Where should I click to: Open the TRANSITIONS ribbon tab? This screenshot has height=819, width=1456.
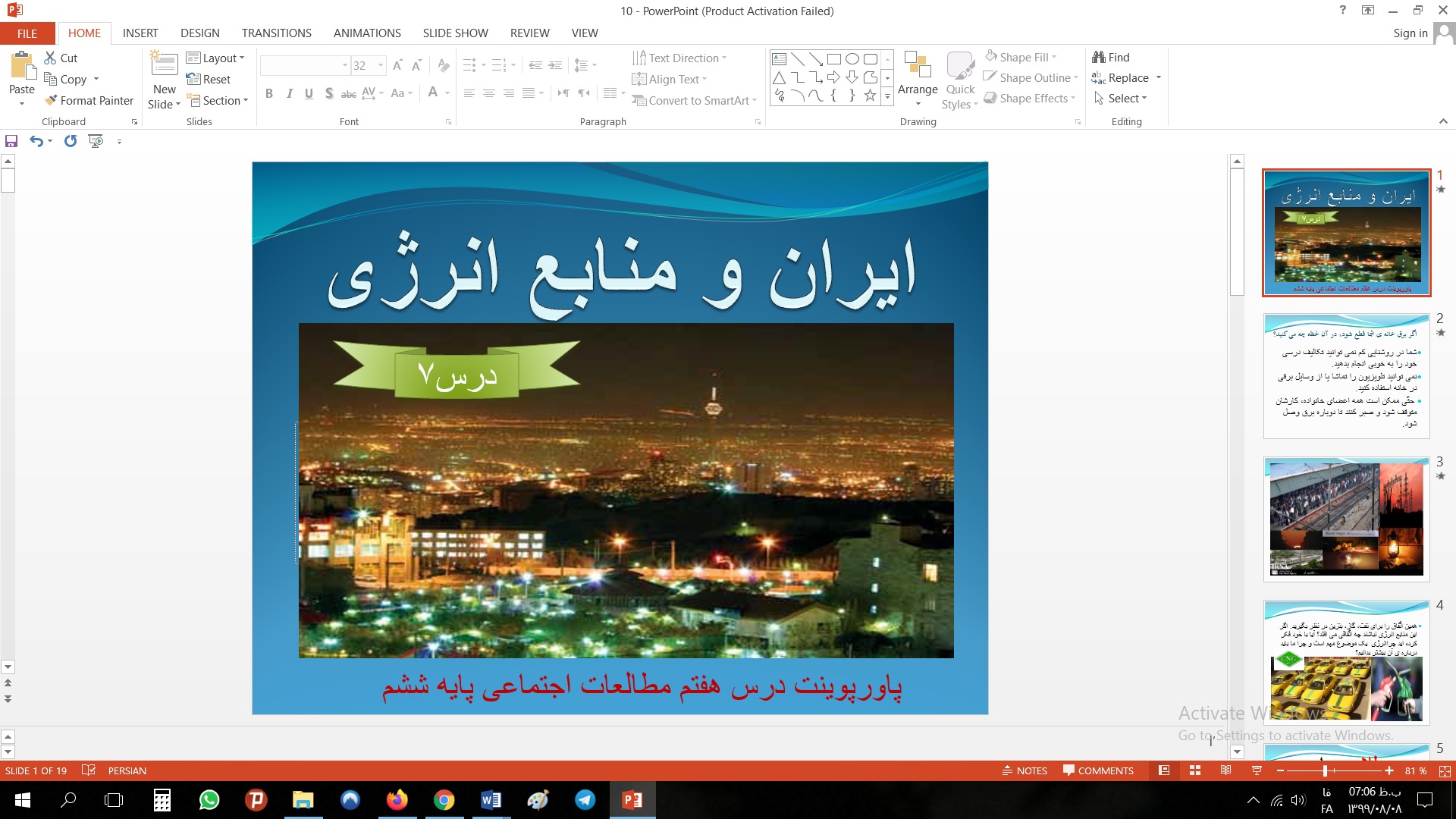pyautogui.click(x=276, y=33)
